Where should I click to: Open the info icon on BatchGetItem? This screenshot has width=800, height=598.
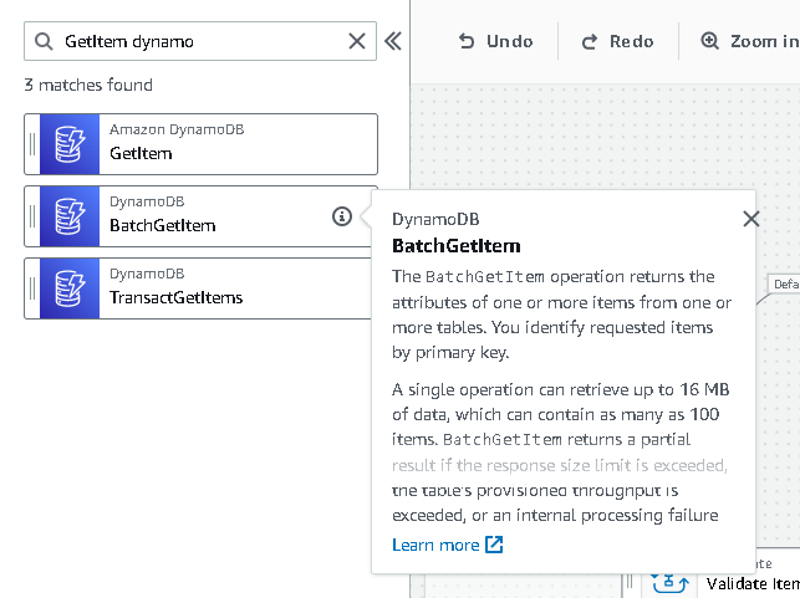342,216
